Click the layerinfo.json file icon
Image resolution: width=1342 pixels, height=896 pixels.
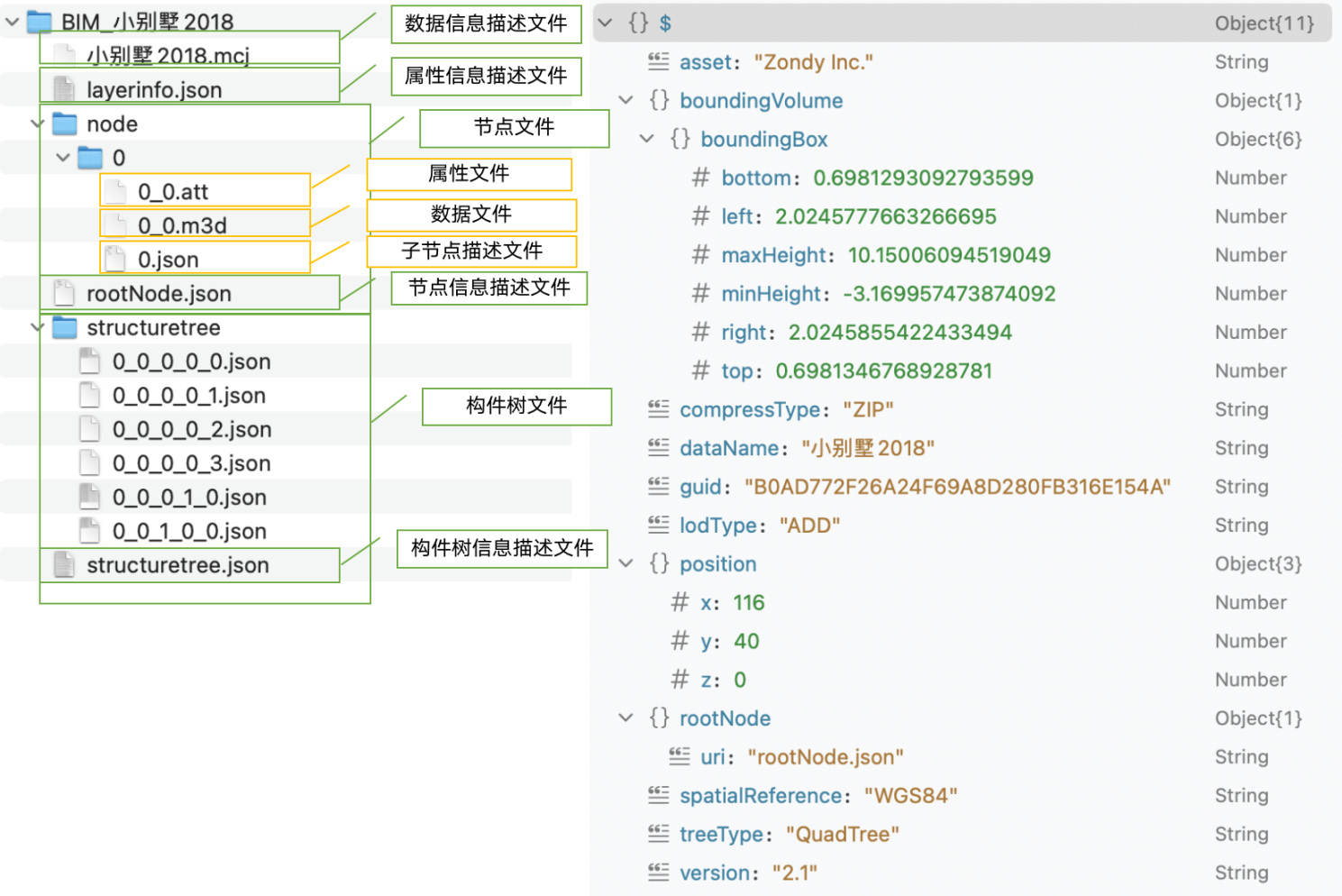coord(64,89)
